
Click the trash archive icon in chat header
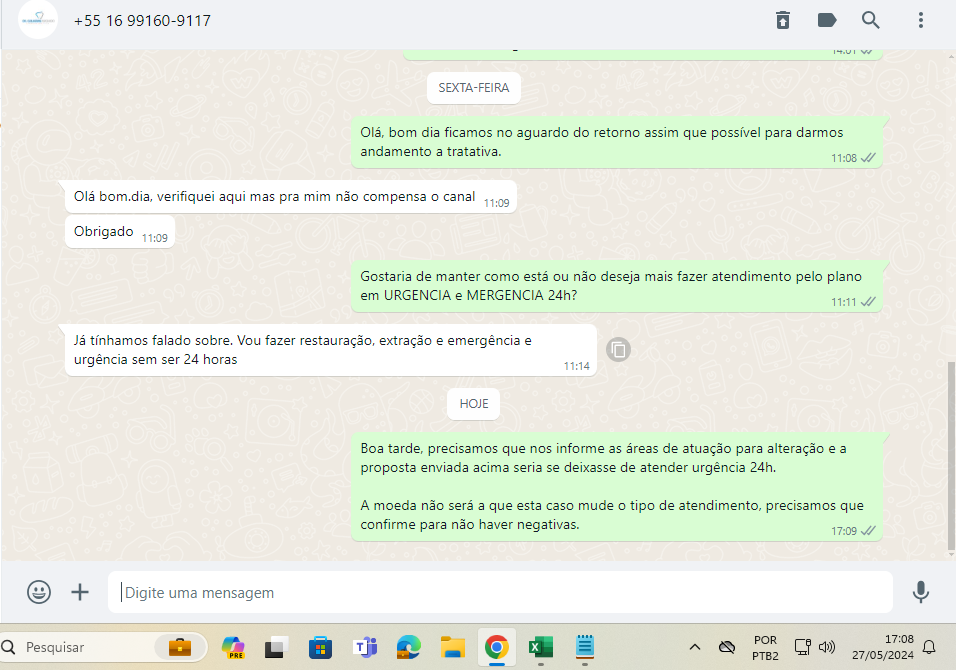[x=783, y=20]
